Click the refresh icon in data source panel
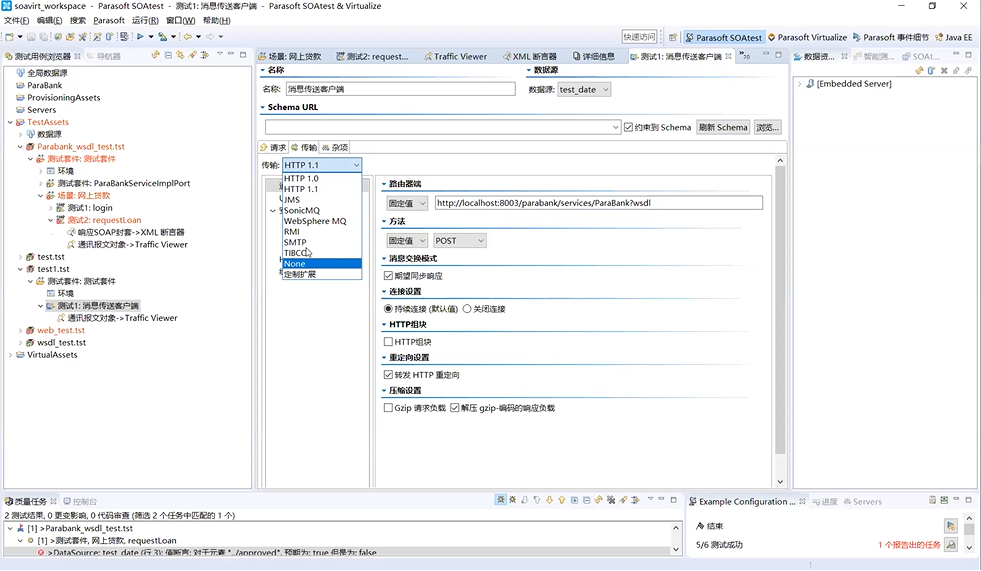The width and height of the screenshot is (981, 571). click(x=919, y=71)
